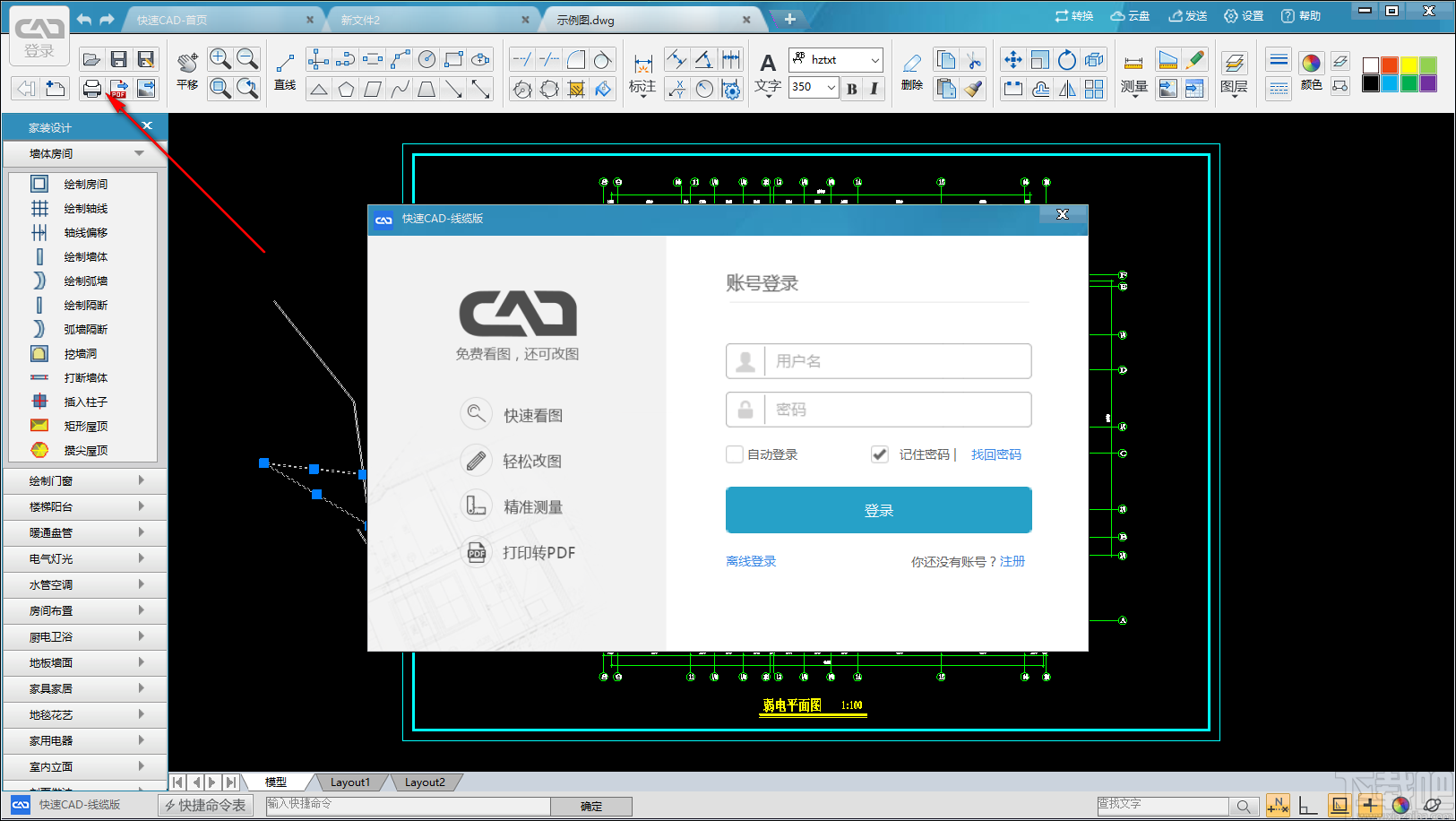Click the 查找文字 search text field

(x=1163, y=806)
